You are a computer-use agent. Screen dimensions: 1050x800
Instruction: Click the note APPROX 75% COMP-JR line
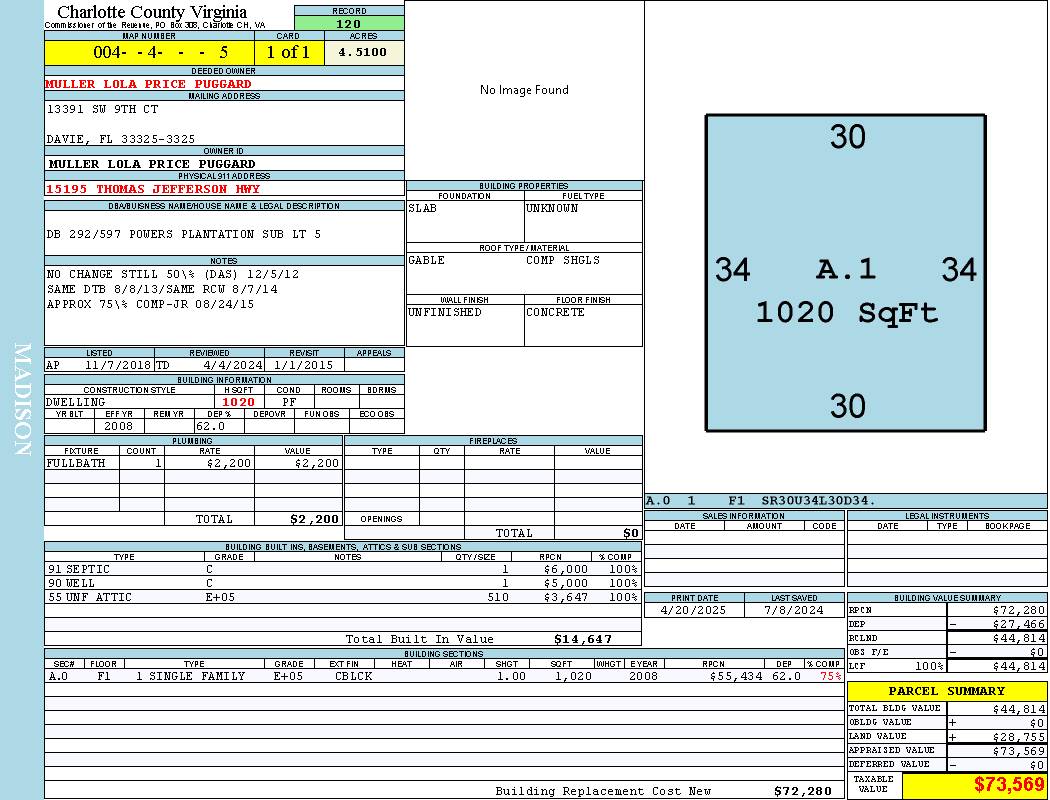coord(151,304)
